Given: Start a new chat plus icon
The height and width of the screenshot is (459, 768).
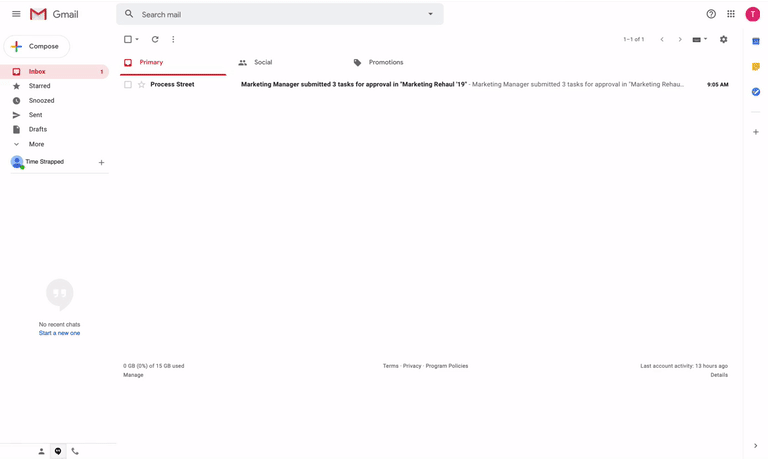Looking at the screenshot, I should (101, 162).
